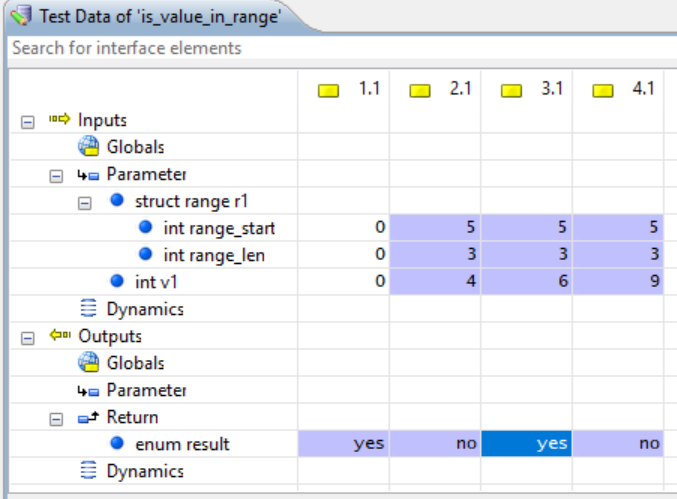
Task: Click the Dynamics icon under Inputs
Action: pyautogui.click(x=89, y=308)
